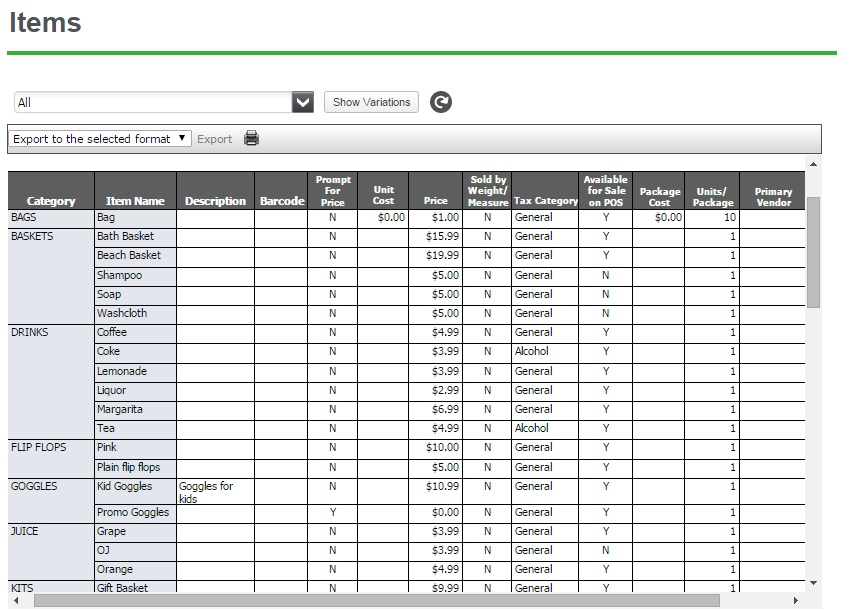
Task: Select the BASKETS category cell
Action: point(51,277)
